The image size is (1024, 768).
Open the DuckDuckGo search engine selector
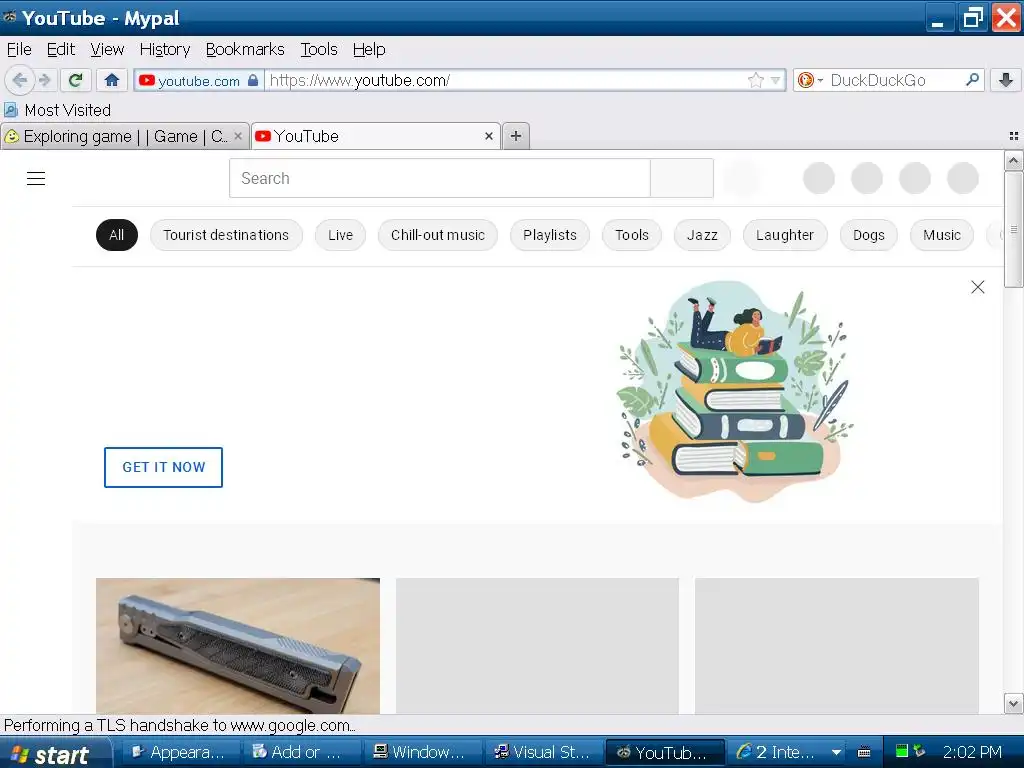click(810, 80)
